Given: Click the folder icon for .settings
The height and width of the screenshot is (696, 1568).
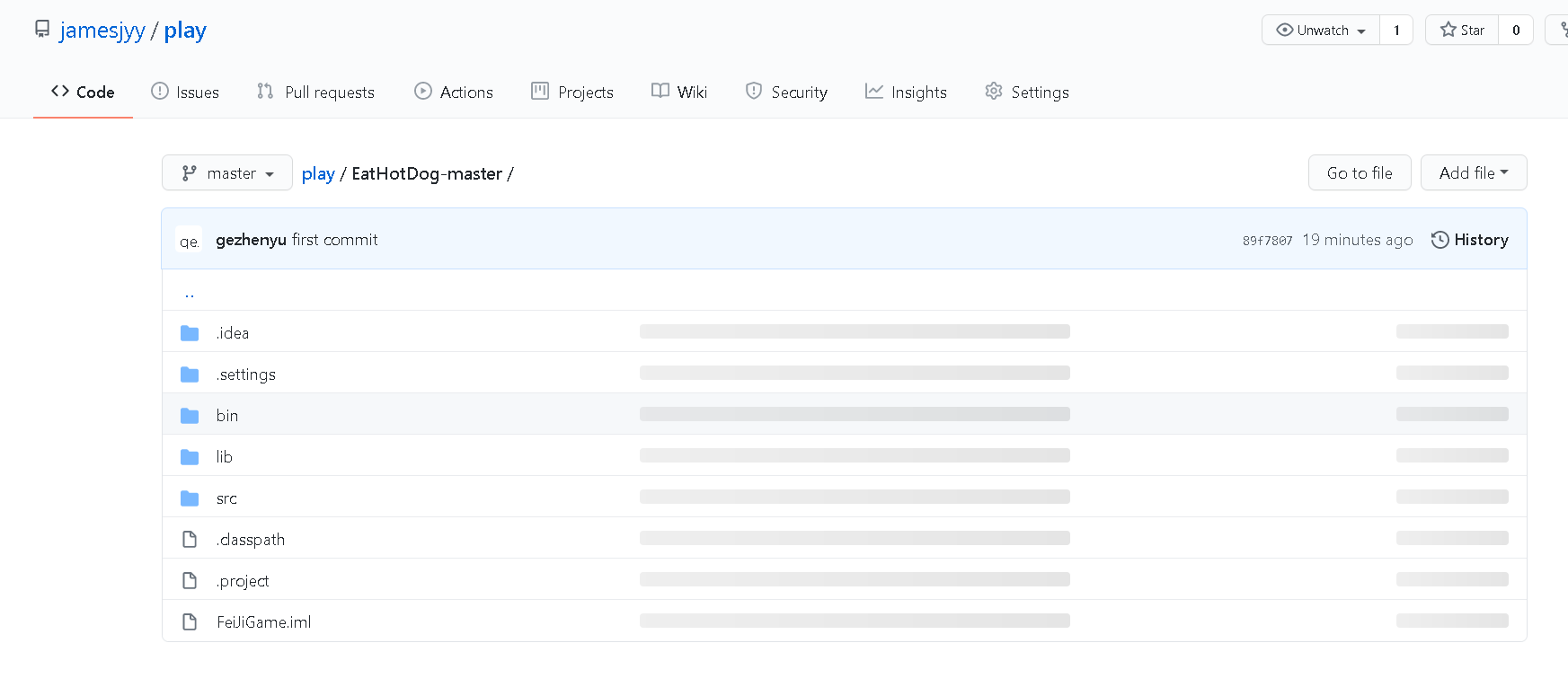Looking at the screenshot, I should pos(190,374).
